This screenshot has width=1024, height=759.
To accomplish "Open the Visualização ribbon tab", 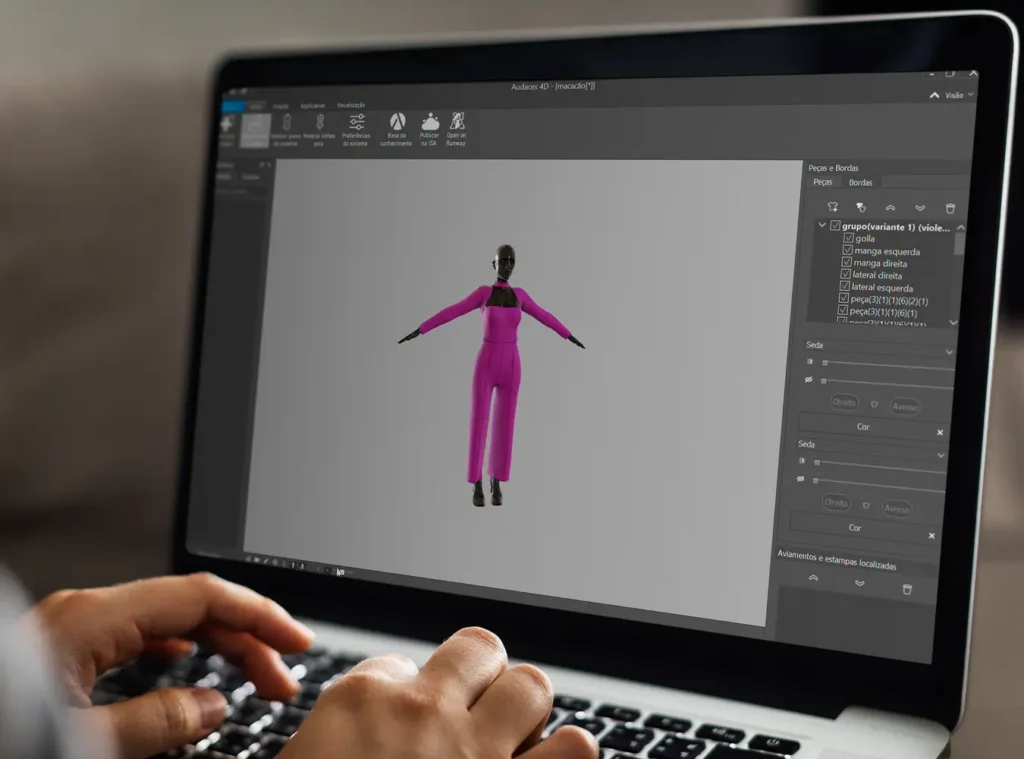I will 351,105.
